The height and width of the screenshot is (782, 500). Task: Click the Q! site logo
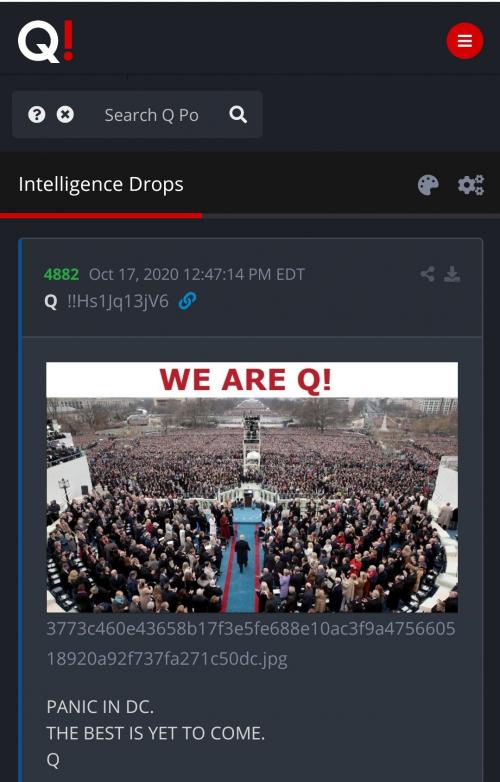[x=46, y=41]
